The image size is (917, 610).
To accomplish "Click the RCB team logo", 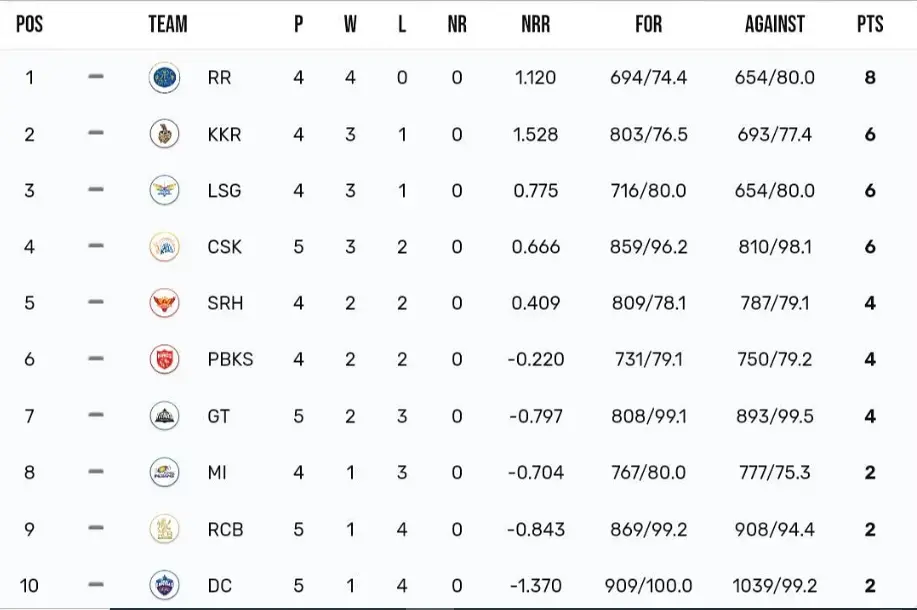I will pos(164,529).
